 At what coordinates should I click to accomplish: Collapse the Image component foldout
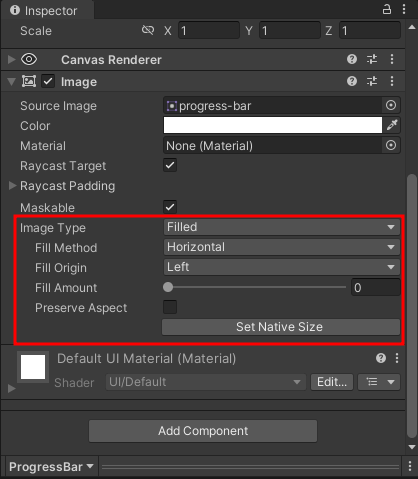(x=12, y=82)
